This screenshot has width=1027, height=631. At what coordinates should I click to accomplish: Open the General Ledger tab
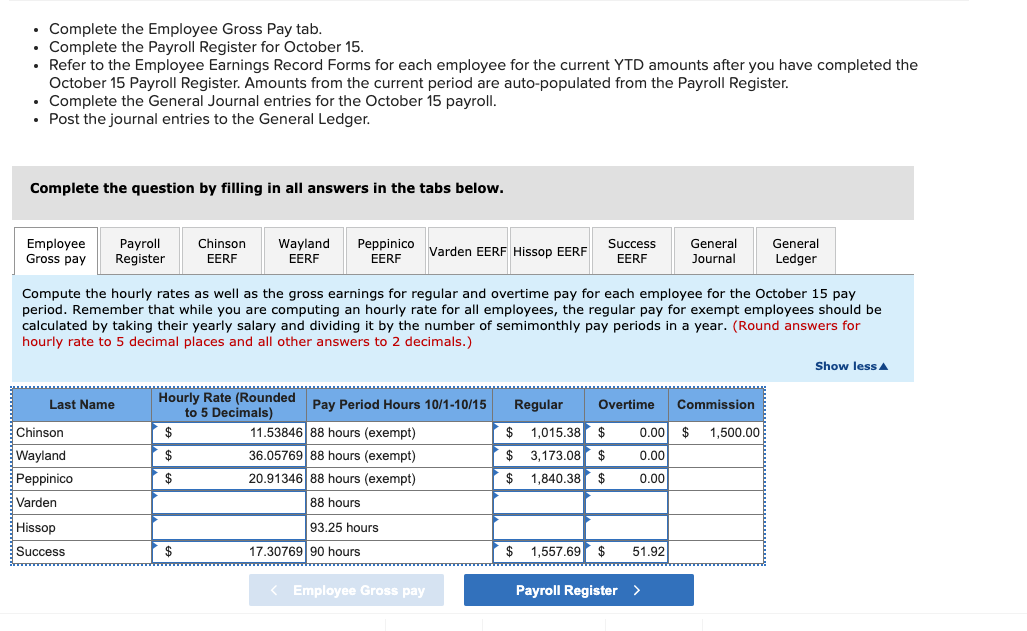click(795, 250)
